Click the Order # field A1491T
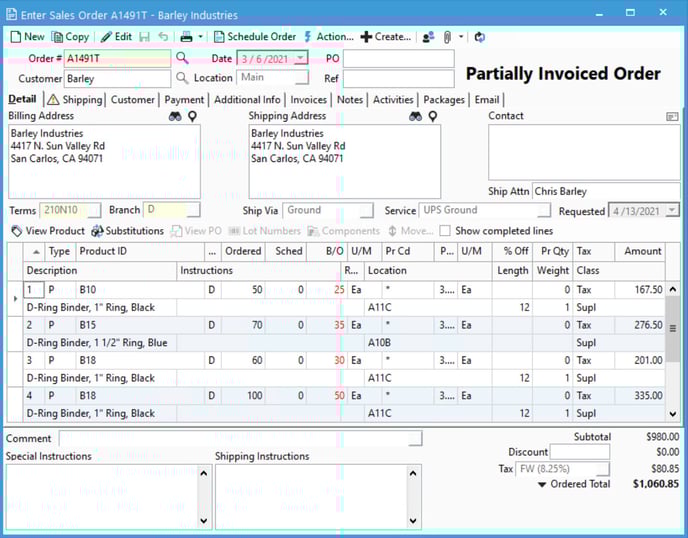This screenshot has width=688, height=538. point(118,58)
